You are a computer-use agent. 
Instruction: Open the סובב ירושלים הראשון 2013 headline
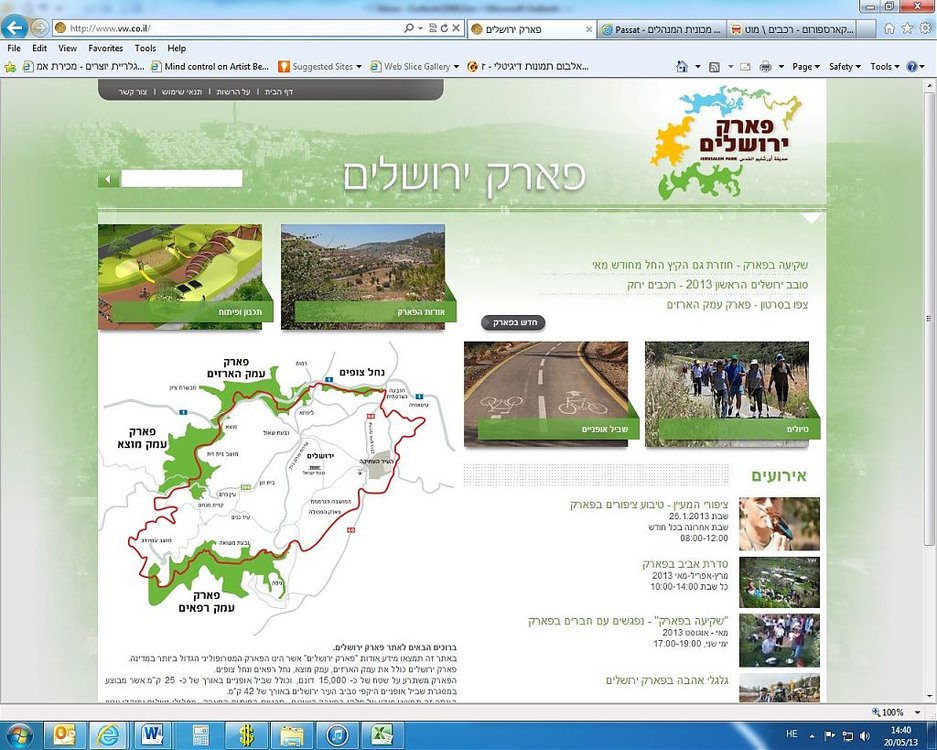point(718,284)
